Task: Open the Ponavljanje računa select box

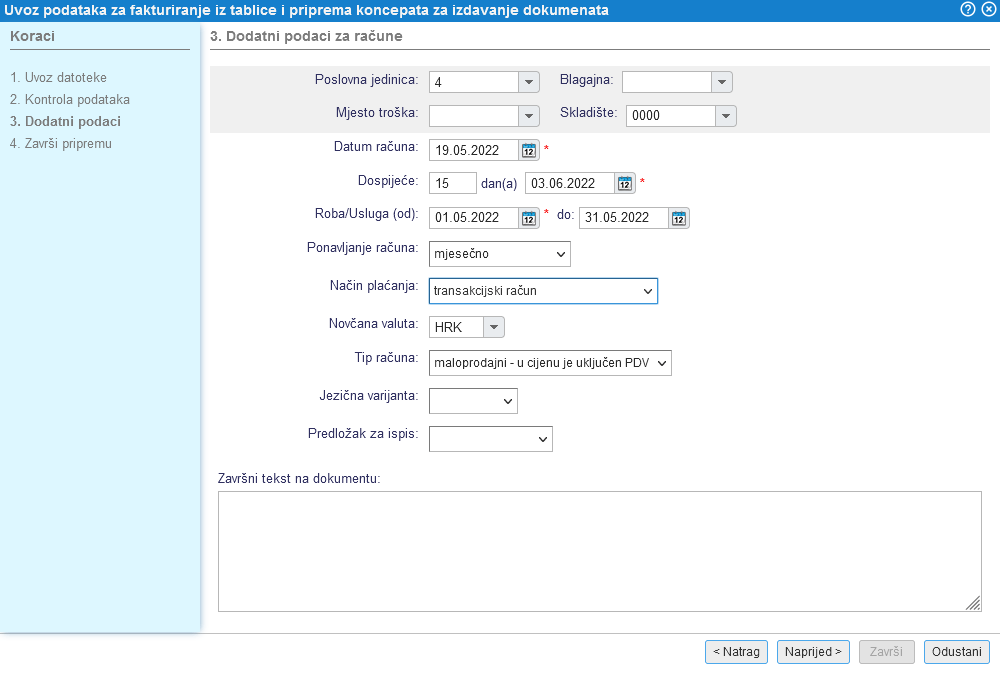Action: [499, 254]
